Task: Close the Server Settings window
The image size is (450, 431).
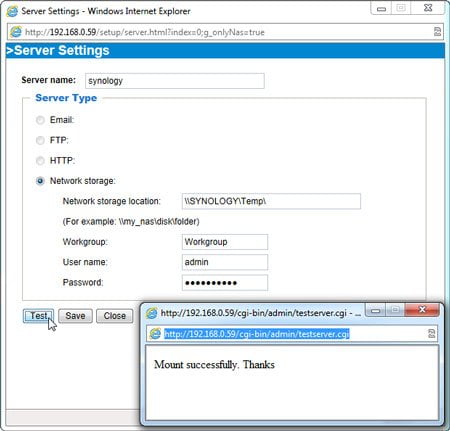Action: [x=428, y=8]
